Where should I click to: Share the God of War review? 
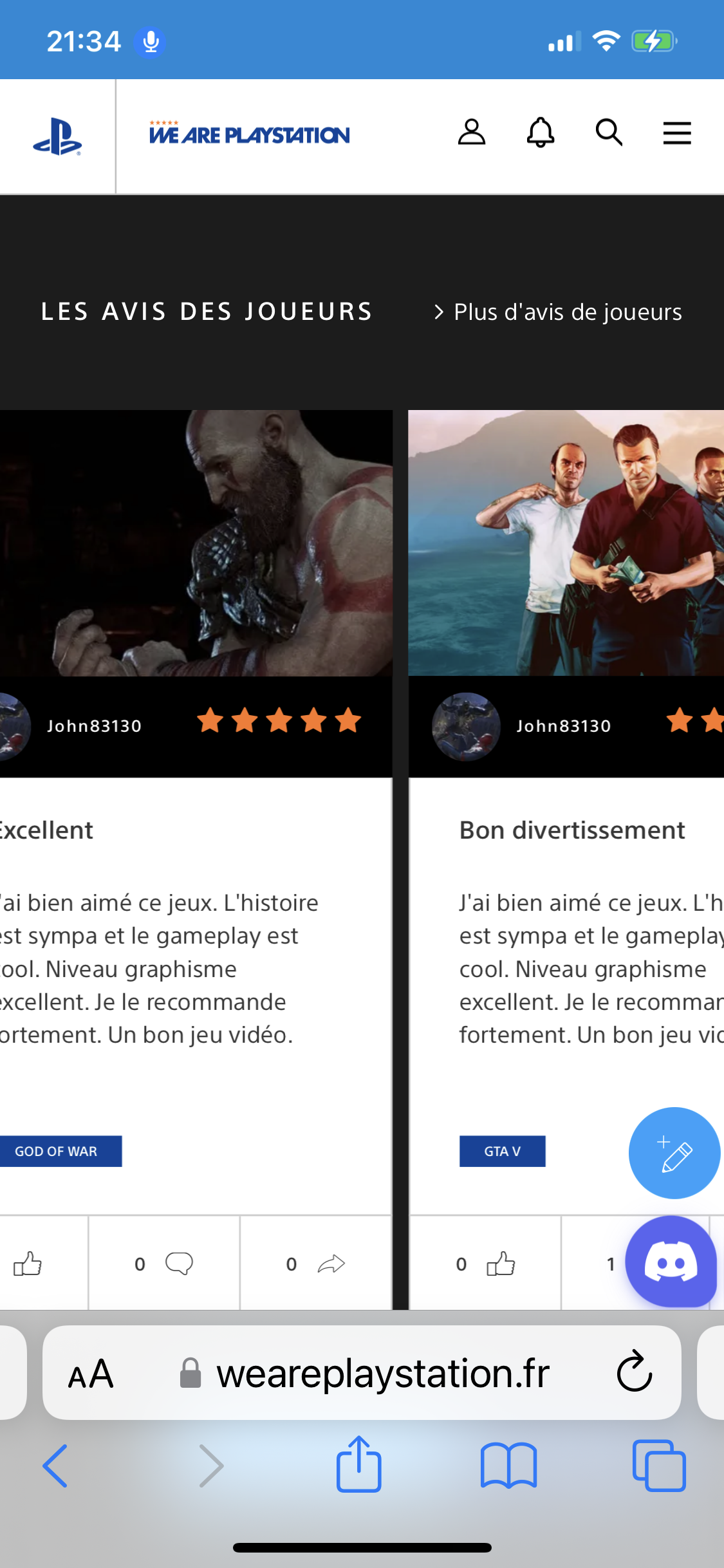(x=331, y=1264)
